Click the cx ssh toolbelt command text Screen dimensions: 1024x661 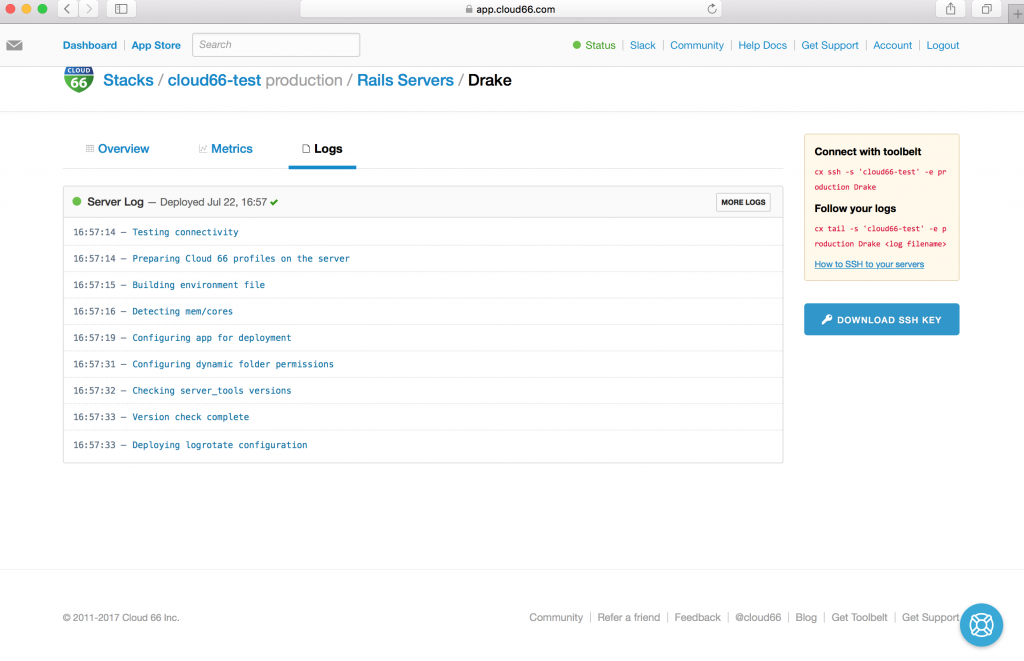(880, 180)
